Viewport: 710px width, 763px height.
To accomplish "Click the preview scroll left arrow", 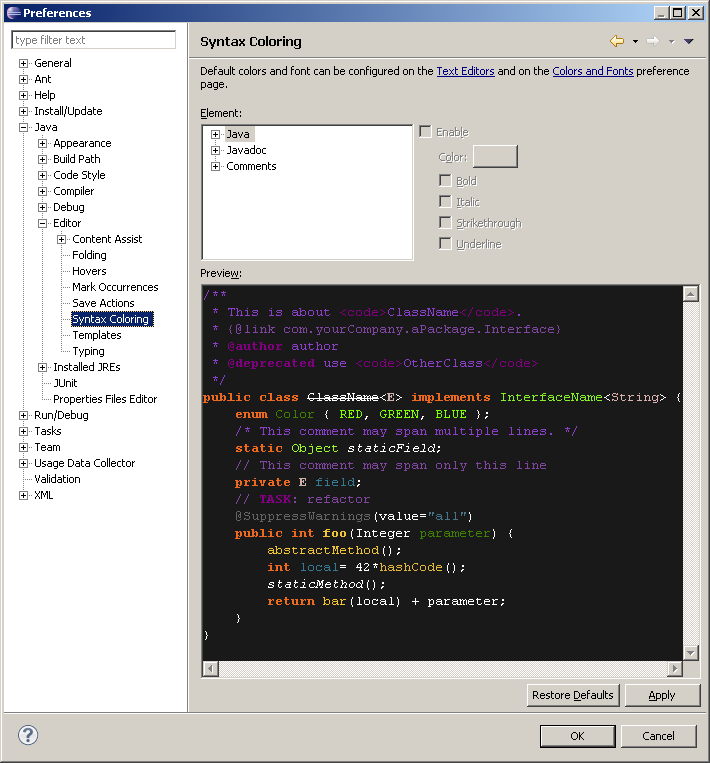I will click(x=210, y=669).
